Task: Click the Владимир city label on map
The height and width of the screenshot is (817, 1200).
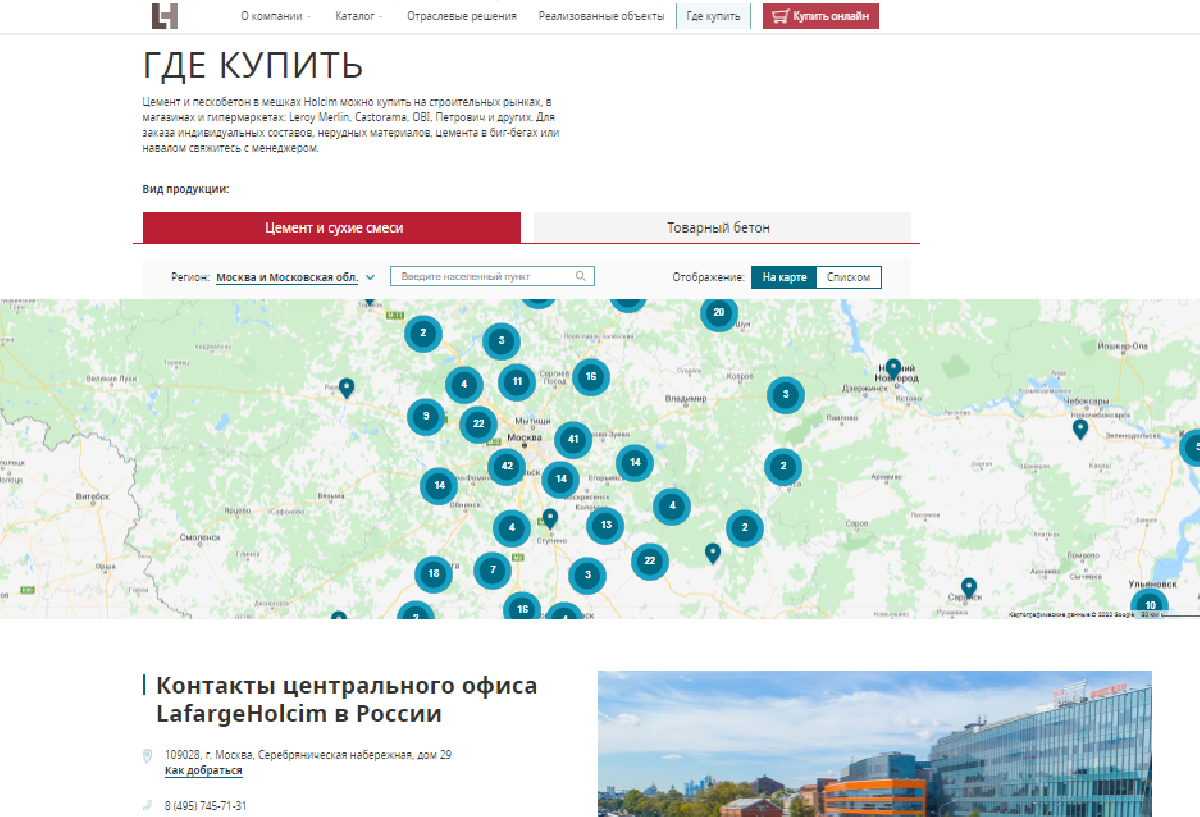Action: tap(688, 399)
